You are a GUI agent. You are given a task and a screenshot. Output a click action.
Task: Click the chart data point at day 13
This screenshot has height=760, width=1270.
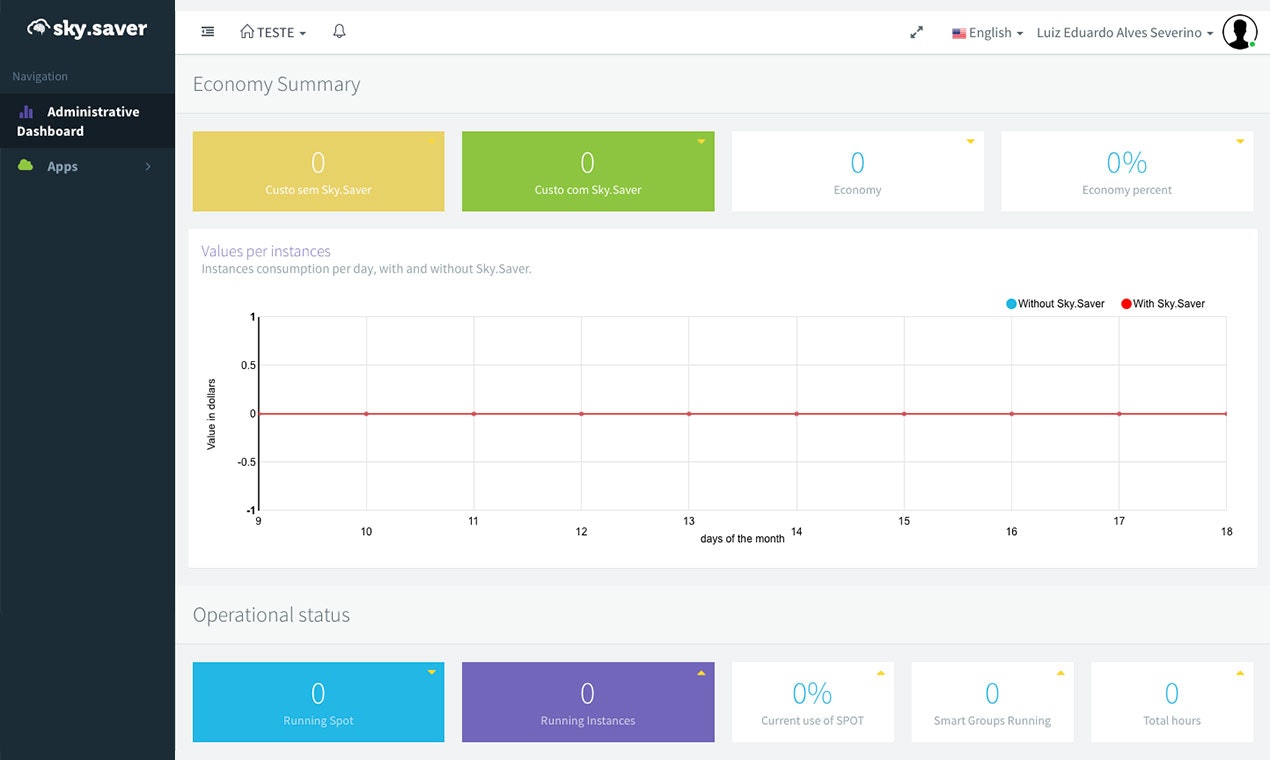coord(689,413)
